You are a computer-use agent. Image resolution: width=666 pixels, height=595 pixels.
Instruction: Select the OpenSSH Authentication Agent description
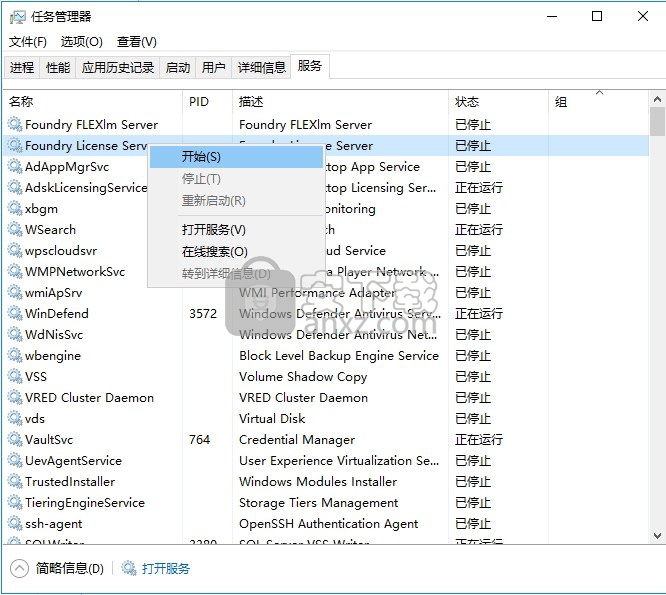(x=328, y=524)
